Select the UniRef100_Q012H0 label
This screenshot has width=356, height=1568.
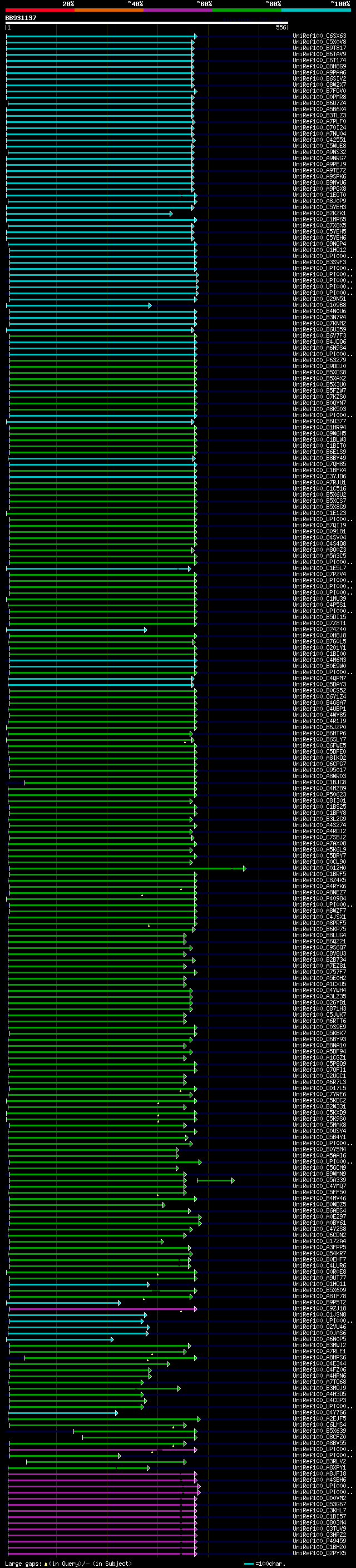coord(319,867)
